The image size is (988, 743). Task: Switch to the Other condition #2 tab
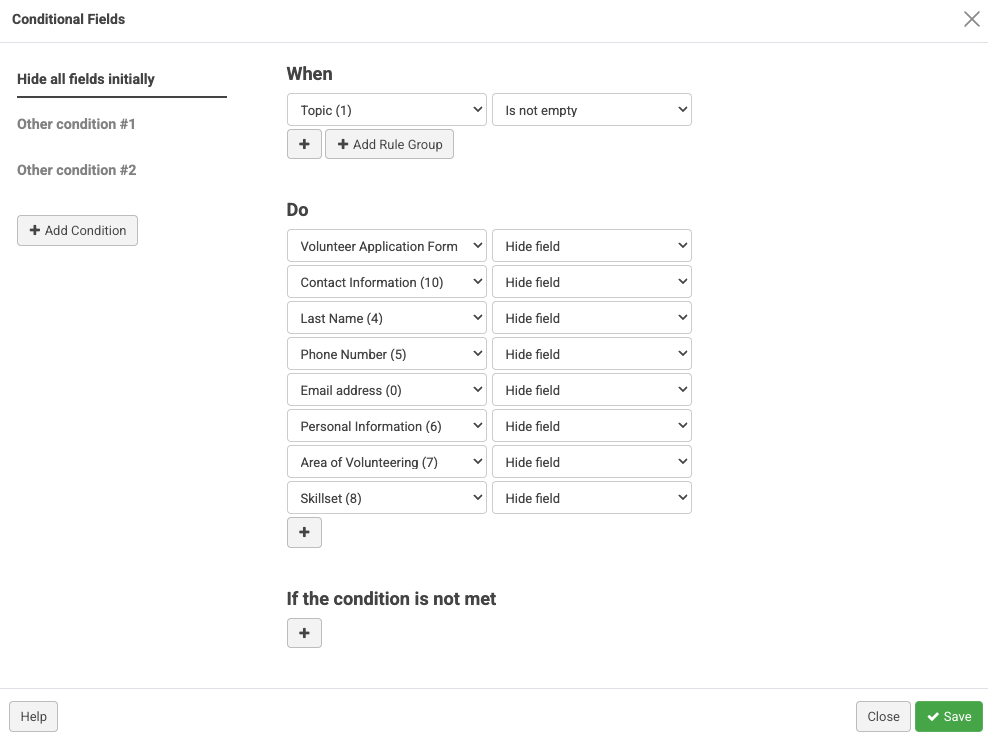pyautogui.click(x=76, y=170)
